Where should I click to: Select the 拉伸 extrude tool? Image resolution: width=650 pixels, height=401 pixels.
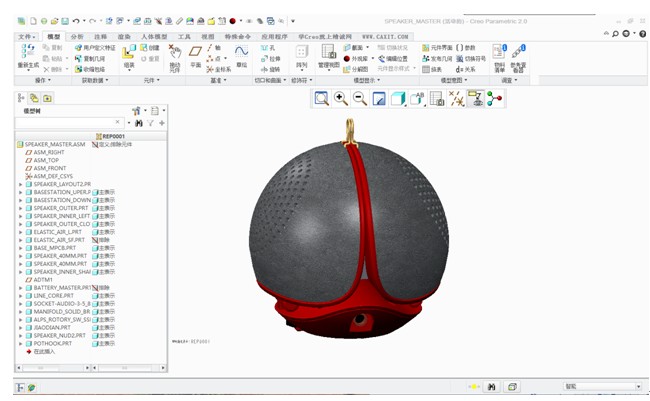click(x=270, y=59)
